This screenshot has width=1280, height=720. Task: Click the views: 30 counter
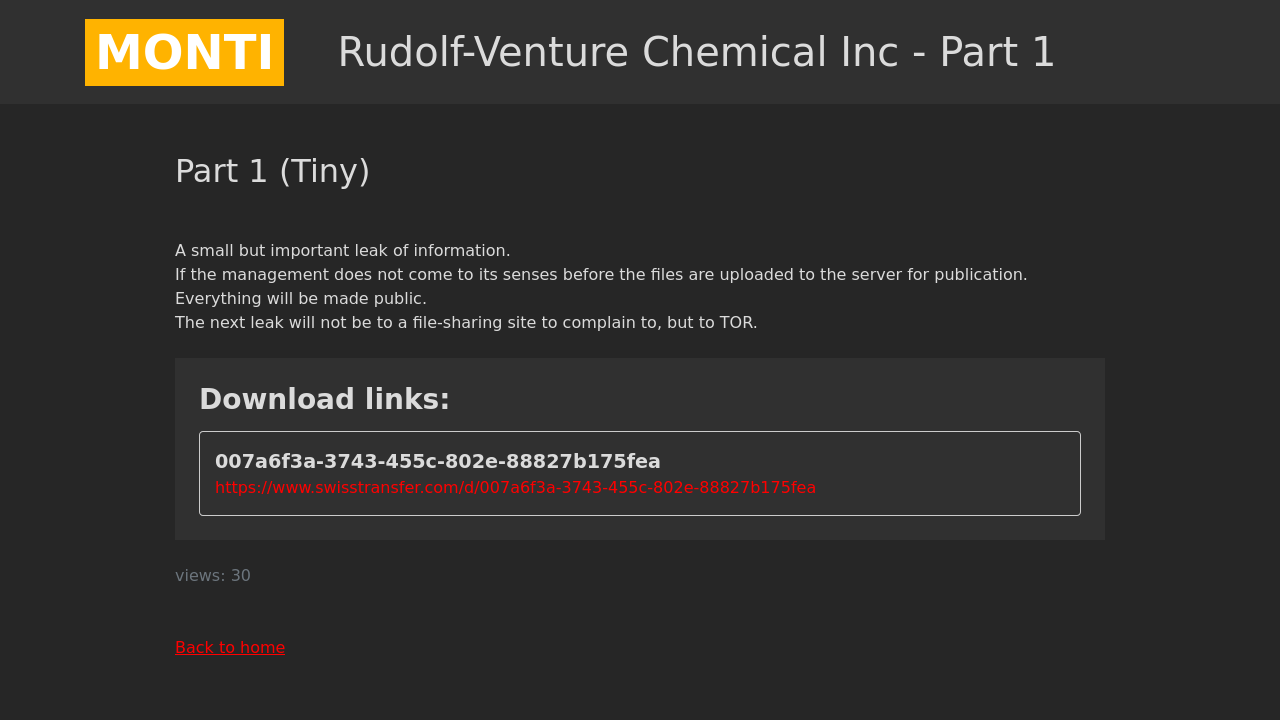213,576
